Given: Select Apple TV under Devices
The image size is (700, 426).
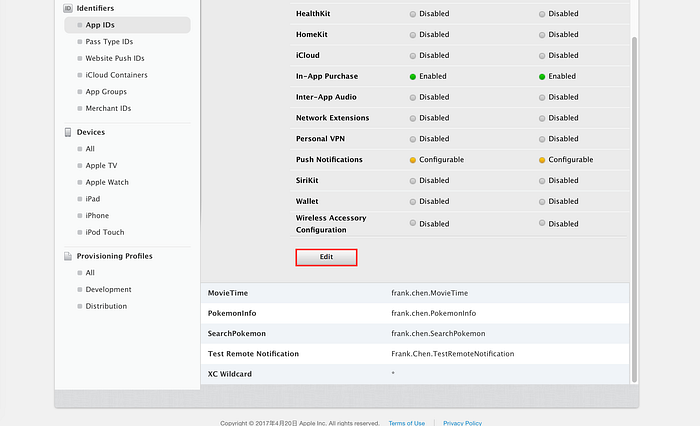Looking at the screenshot, I should tap(101, 166).
